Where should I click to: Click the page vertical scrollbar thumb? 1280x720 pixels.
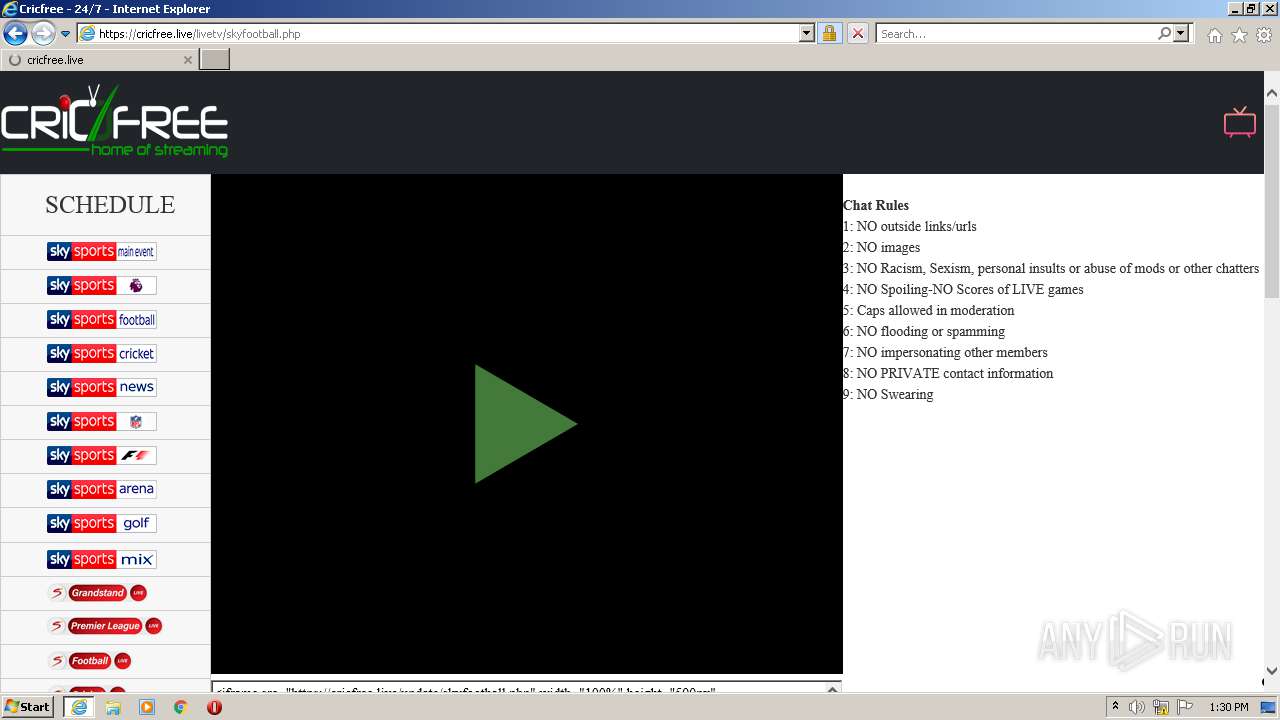1272,200
